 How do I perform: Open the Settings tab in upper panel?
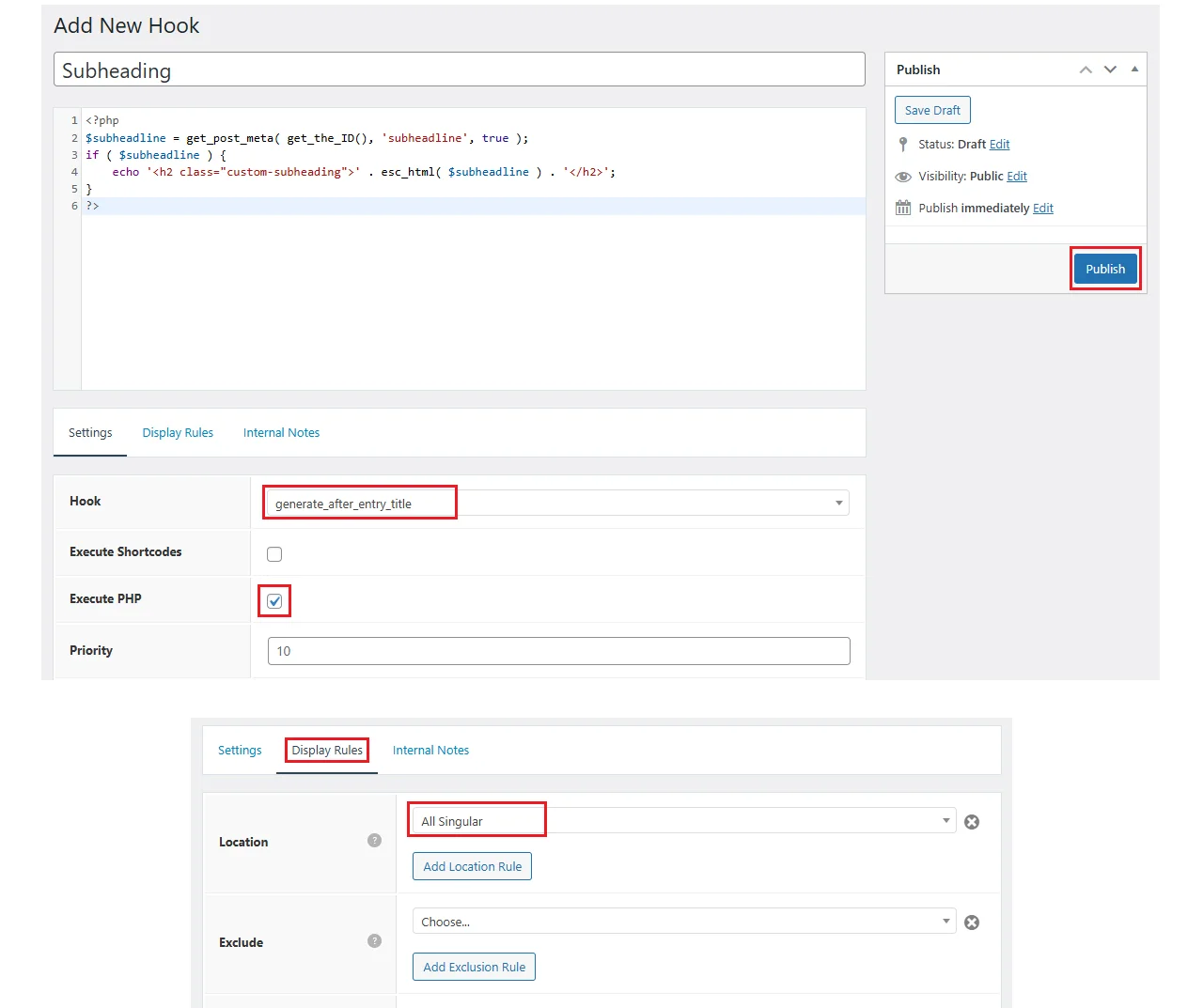tap(90, 433)
